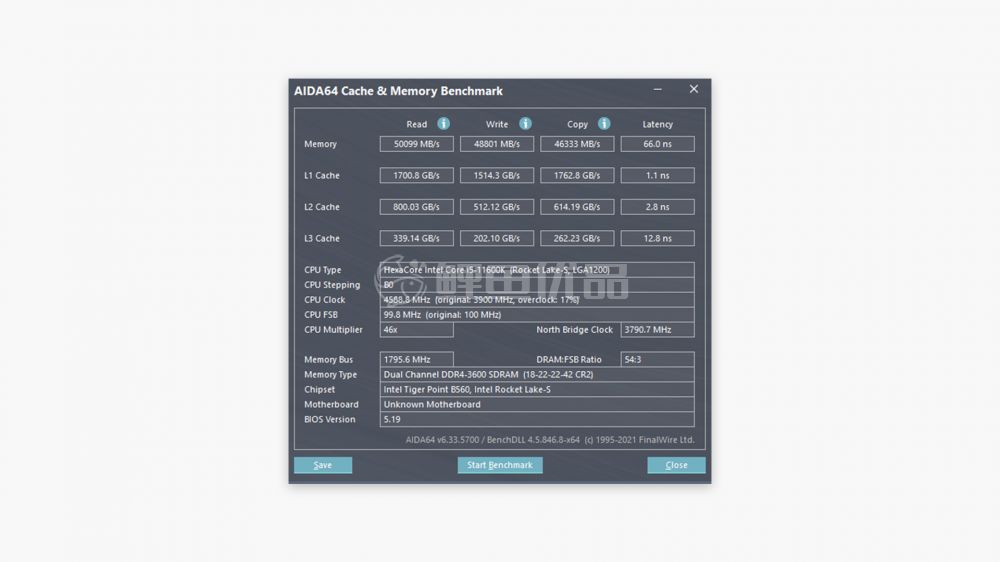Viewport: 1000px width, 562px height.
Task: Select Memory Read value 50099 MB/s
Action: [x=416, y=144]
